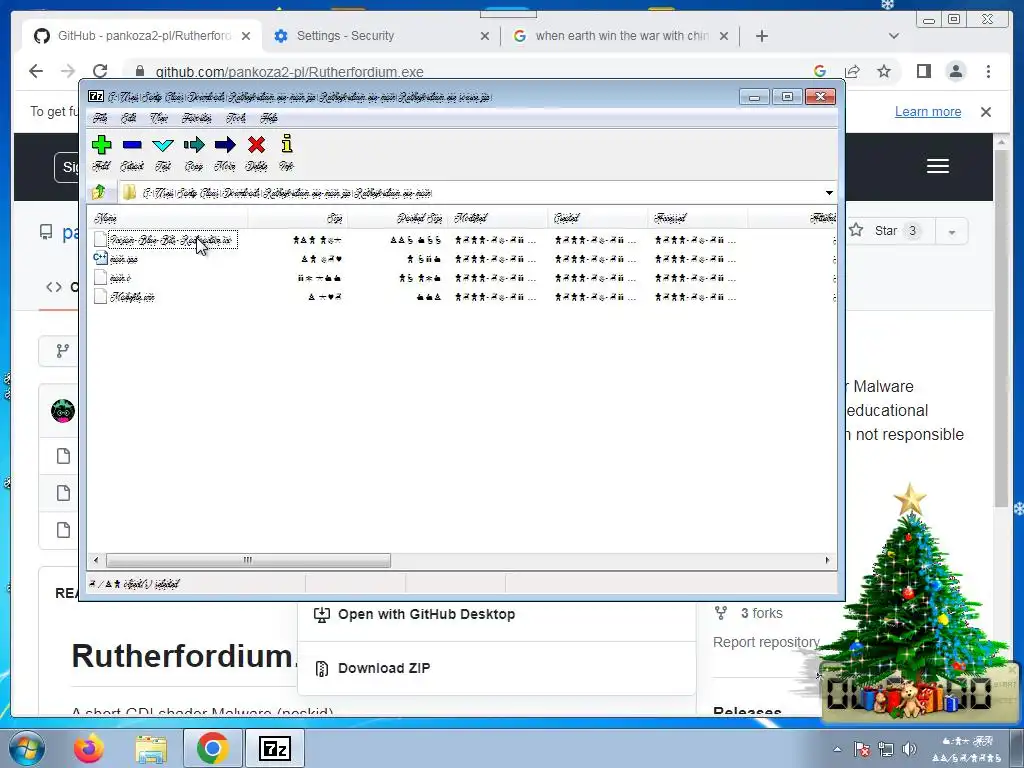The height and width of the screenshot is (768, 1024).
Task: Open the View menu in 7-Zip
Action: tap(159, 118)
